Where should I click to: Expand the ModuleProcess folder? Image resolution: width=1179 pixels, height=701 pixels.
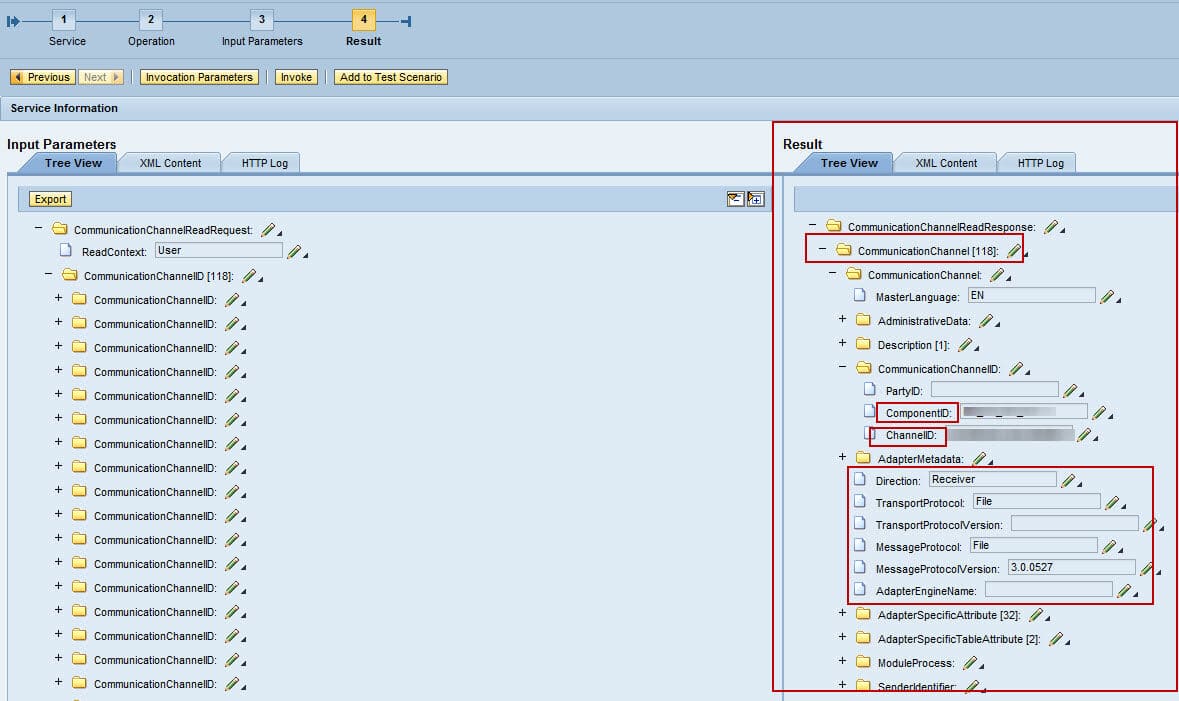(x=843, y=662)
